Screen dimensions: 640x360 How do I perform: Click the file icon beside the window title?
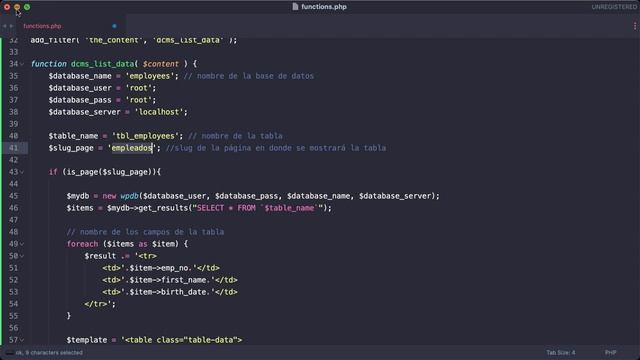pos(296,7)
